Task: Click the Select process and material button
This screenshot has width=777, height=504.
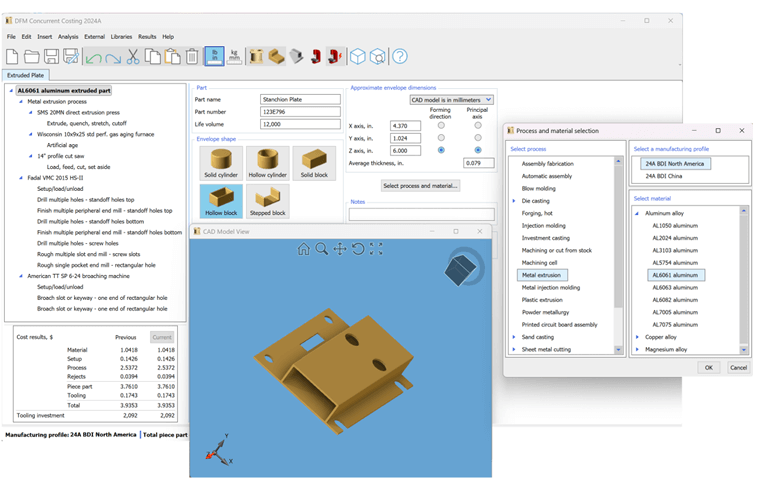Action: pyautogui.click(x=421, y=186)
